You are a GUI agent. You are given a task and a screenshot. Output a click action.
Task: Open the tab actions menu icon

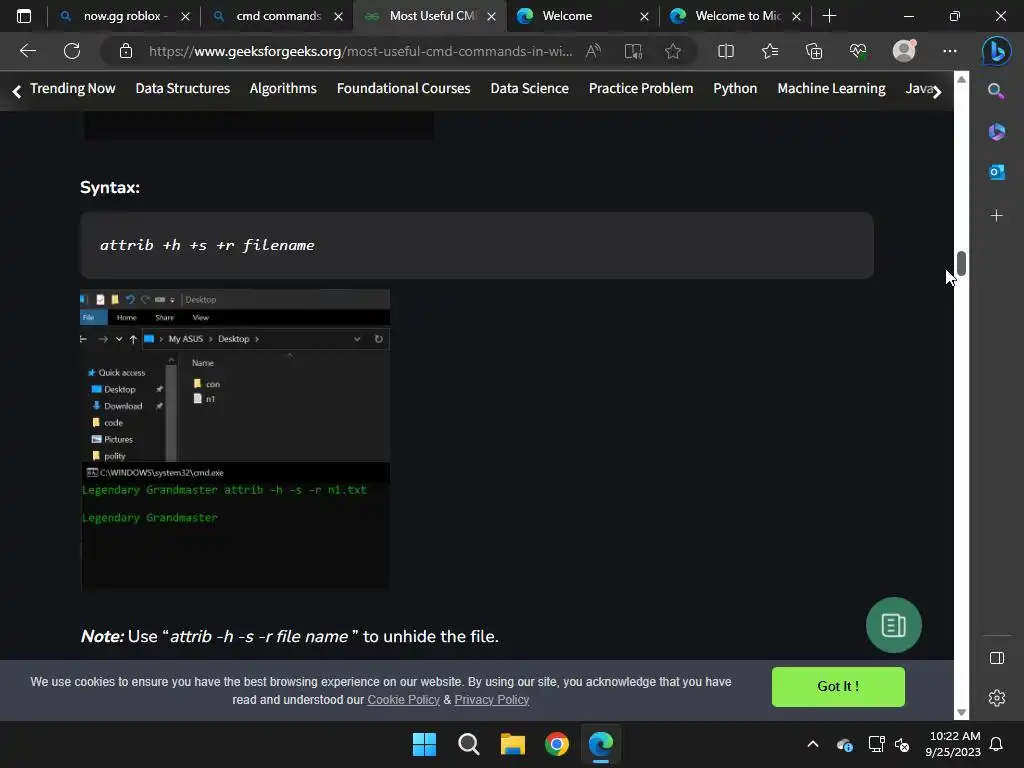[x=24, y=16]
